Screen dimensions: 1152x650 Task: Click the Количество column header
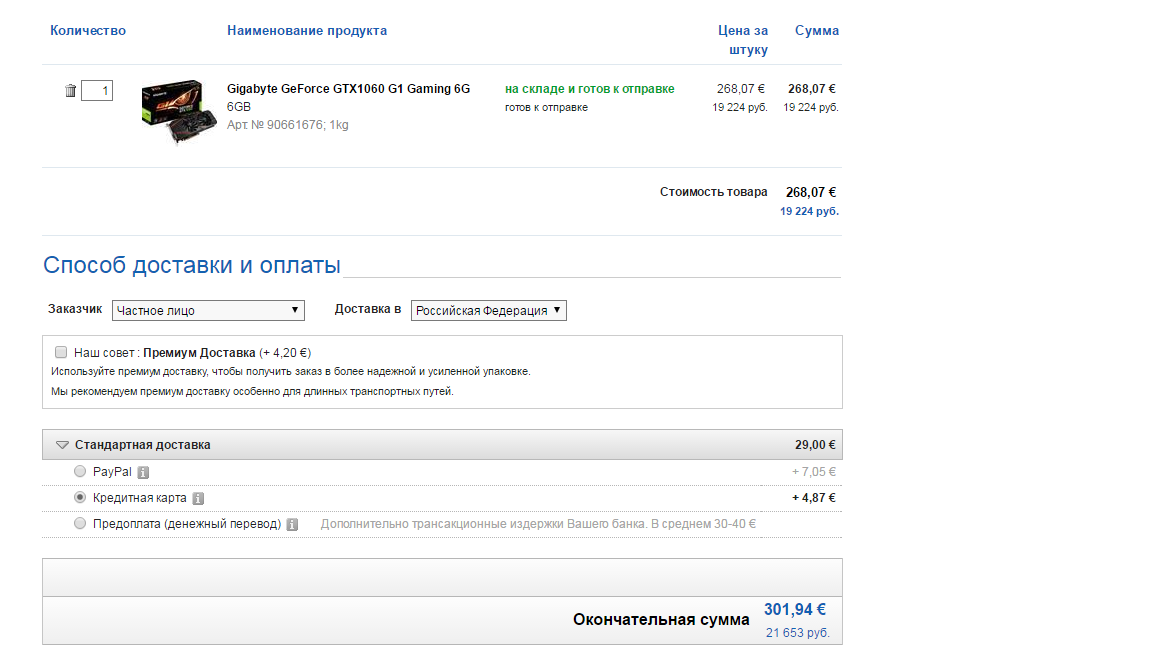pyautogui.click(x=88, y=31)
